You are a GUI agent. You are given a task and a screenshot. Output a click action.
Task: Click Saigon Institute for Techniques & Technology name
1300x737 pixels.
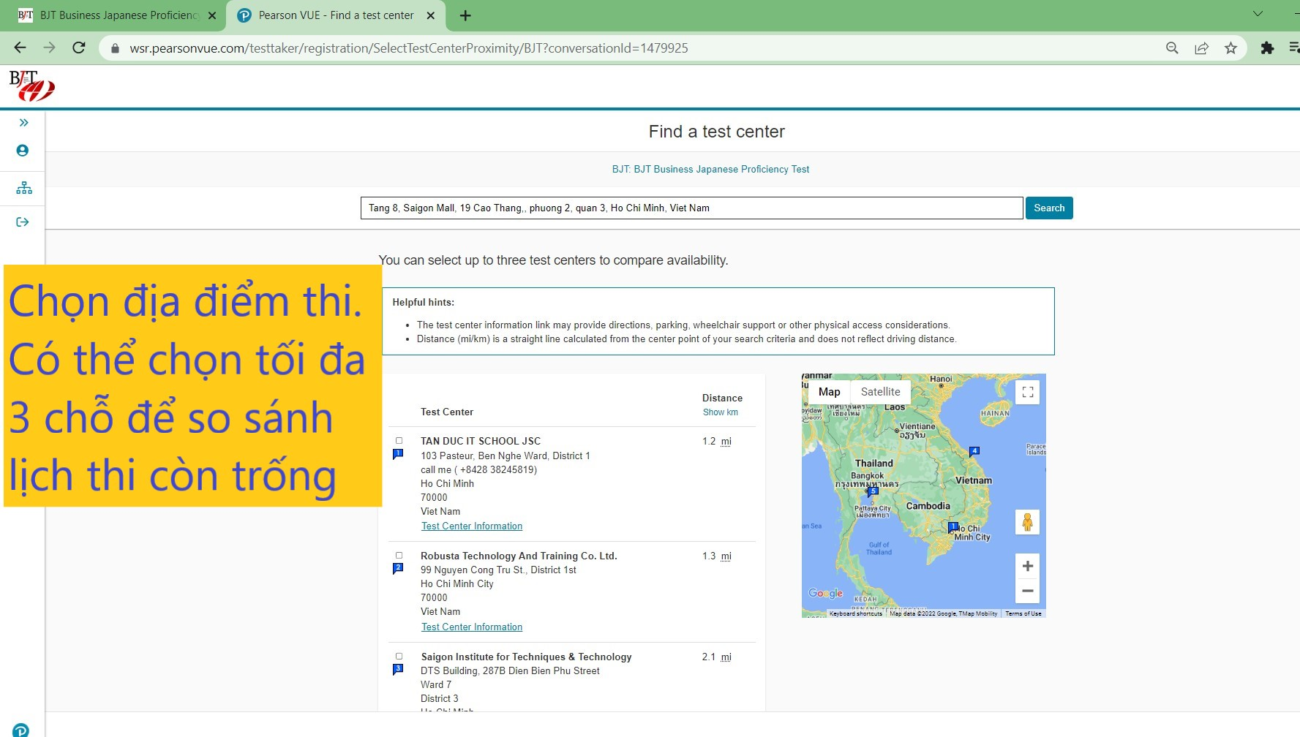click(x=526, y=657)
